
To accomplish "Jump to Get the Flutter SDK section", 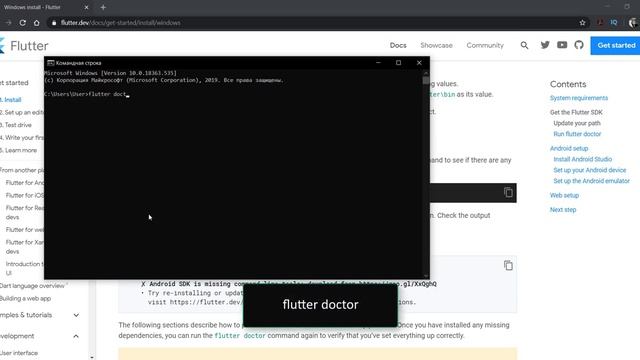I will 576,112.
